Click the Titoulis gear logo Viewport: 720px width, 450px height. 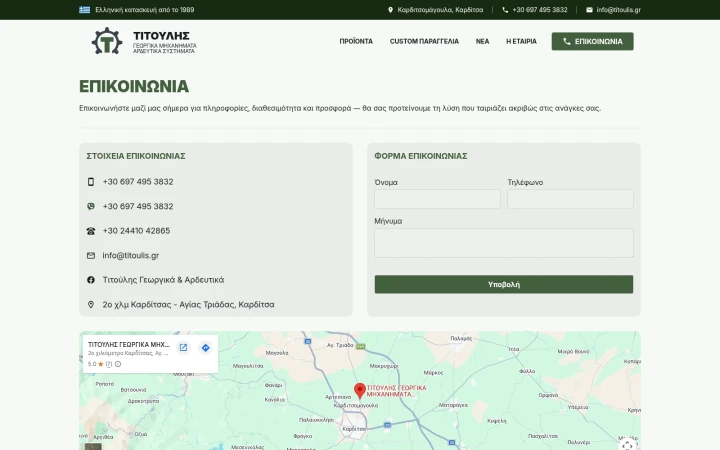coord(107,41)
